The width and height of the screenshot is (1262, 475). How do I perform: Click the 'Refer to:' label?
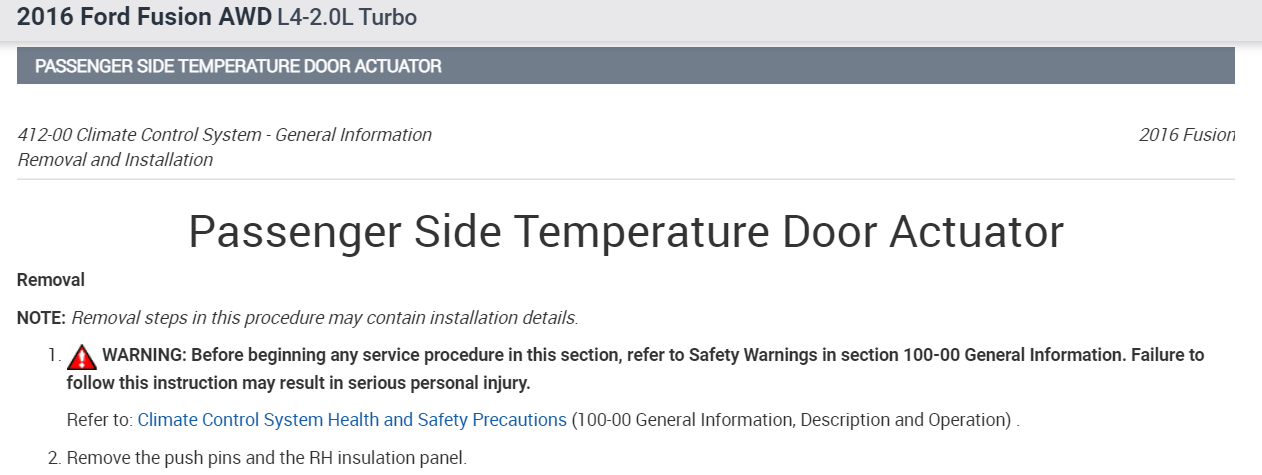100,420
